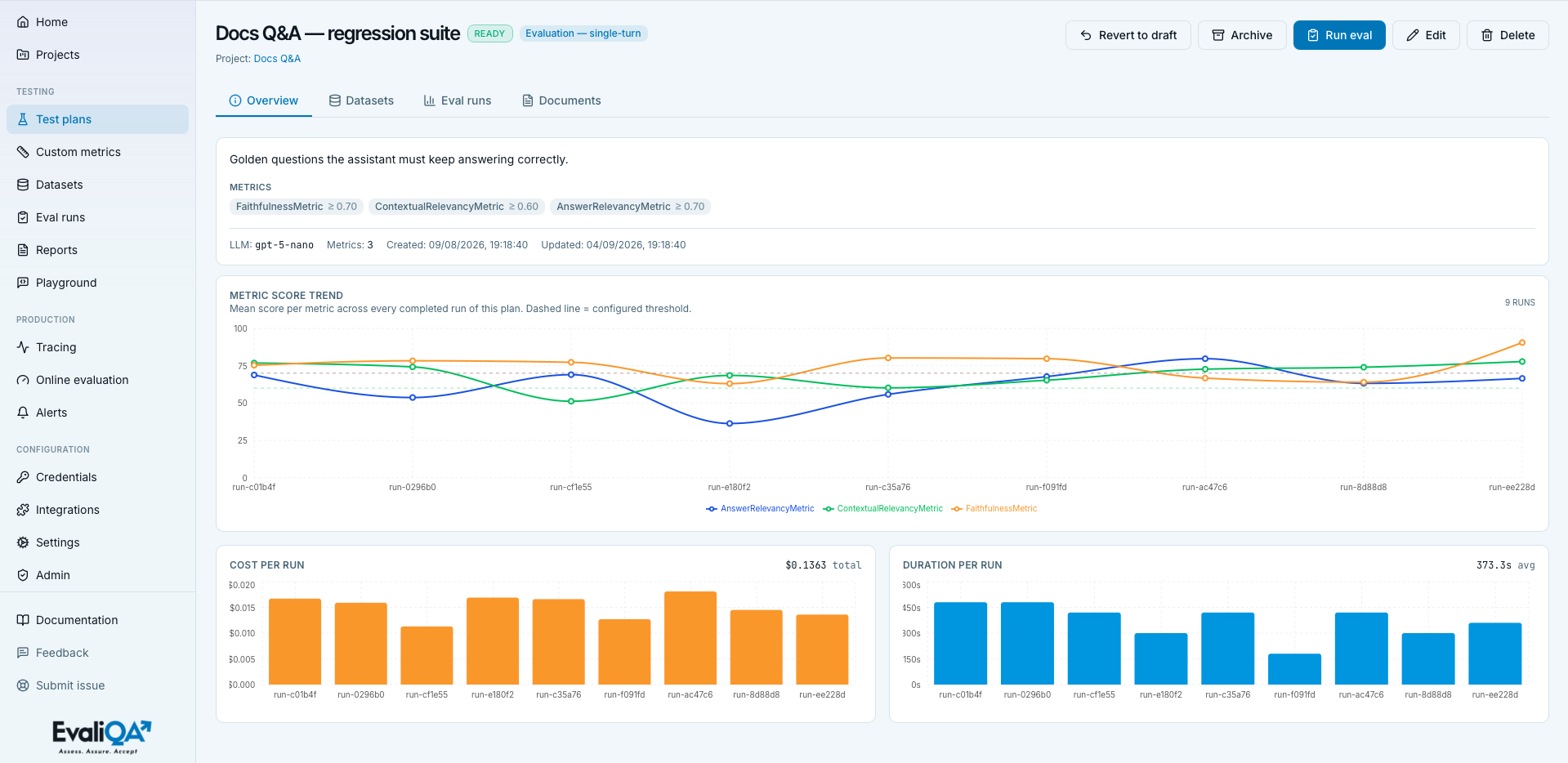Open Custom metrics in the sidebar

point(97,152)
